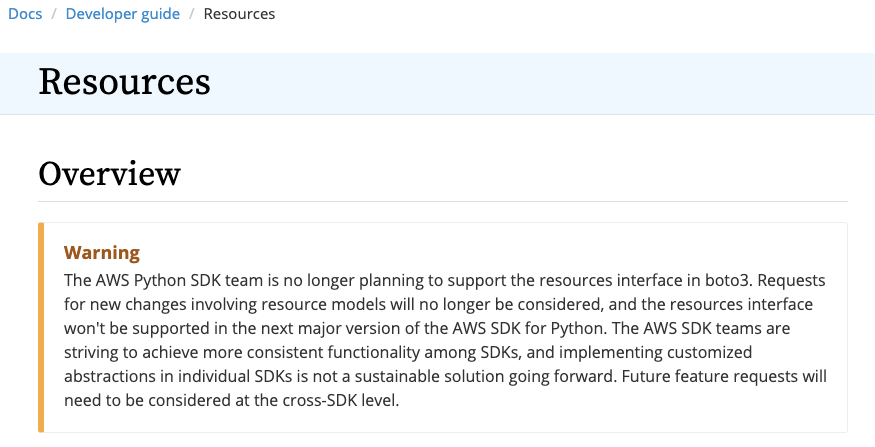
Task: Click the slash before the Resources breadcrumb
Action: pyautogui.click(x=191, y=14)
